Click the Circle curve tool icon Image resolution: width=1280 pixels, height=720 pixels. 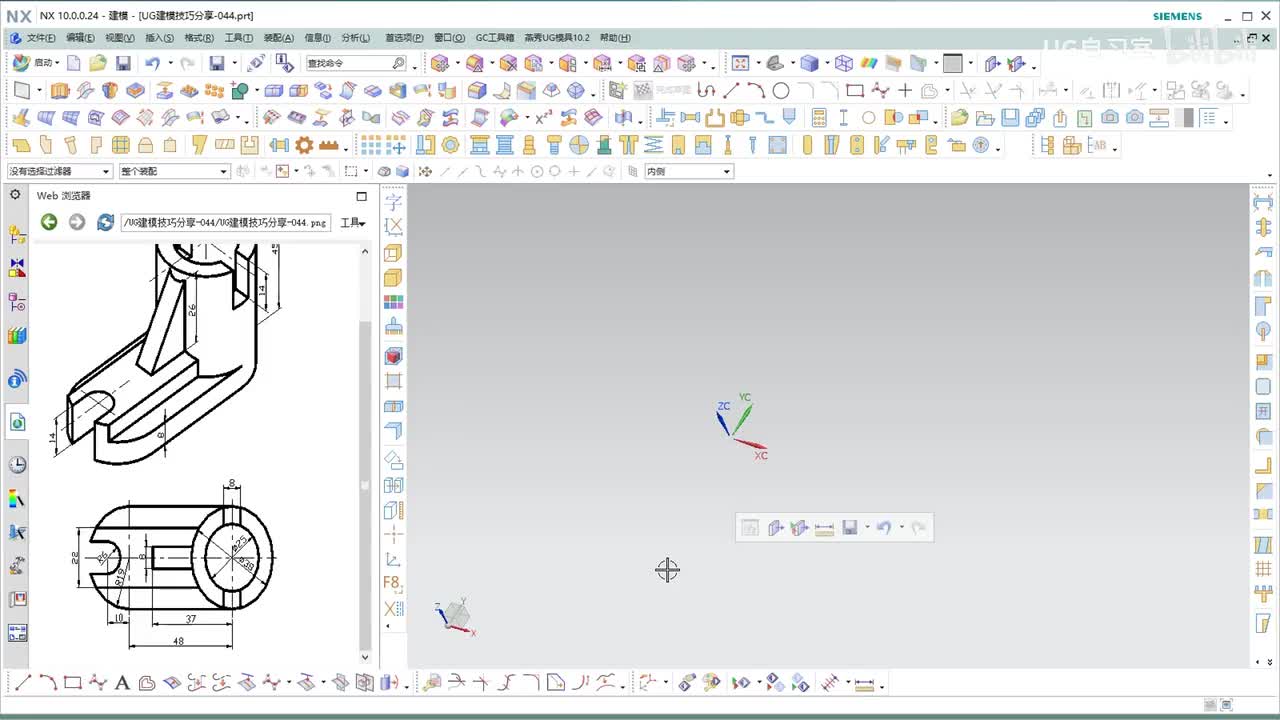pos(781,90)
